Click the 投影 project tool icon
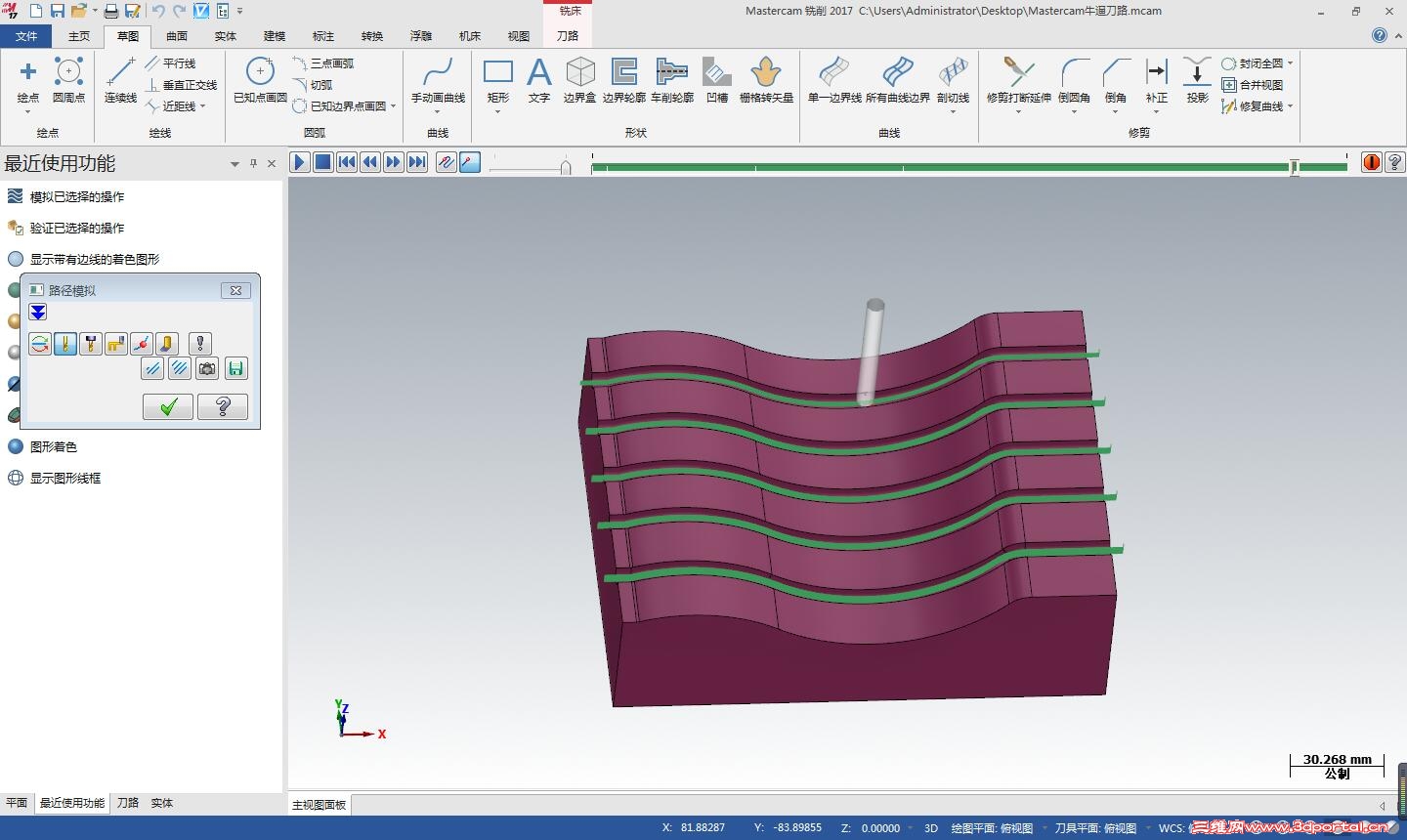Screen dimensions: 1407x840 1197,72
